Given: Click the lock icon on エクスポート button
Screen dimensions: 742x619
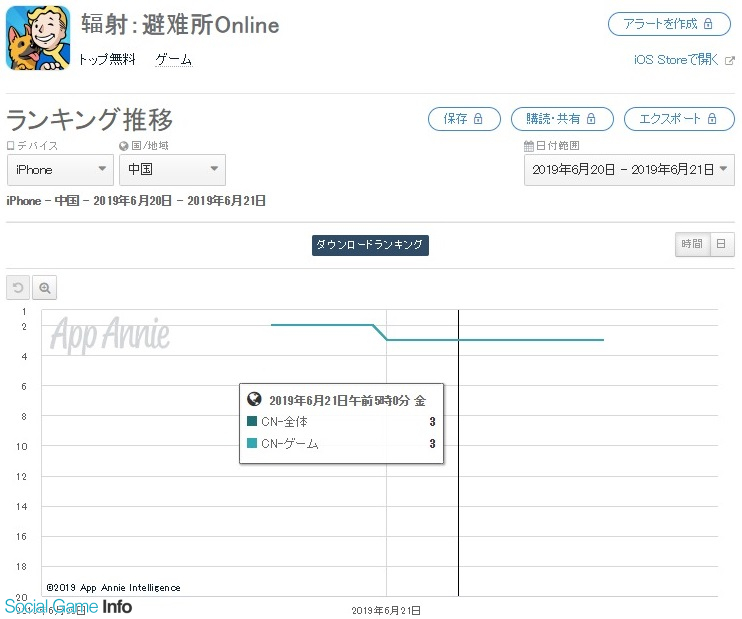Looking at the screenshot, I should coord(712,119).
